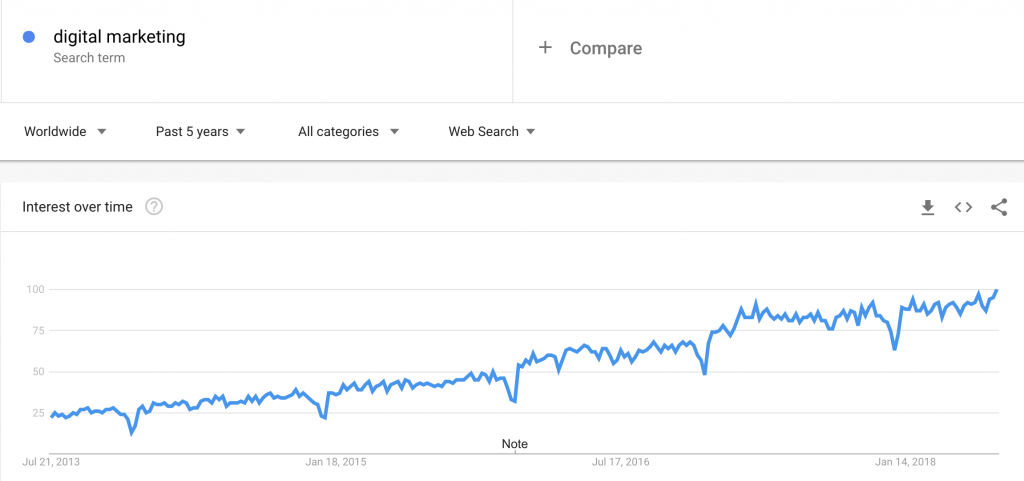Click the Note marker on the chart

point(514,443)
